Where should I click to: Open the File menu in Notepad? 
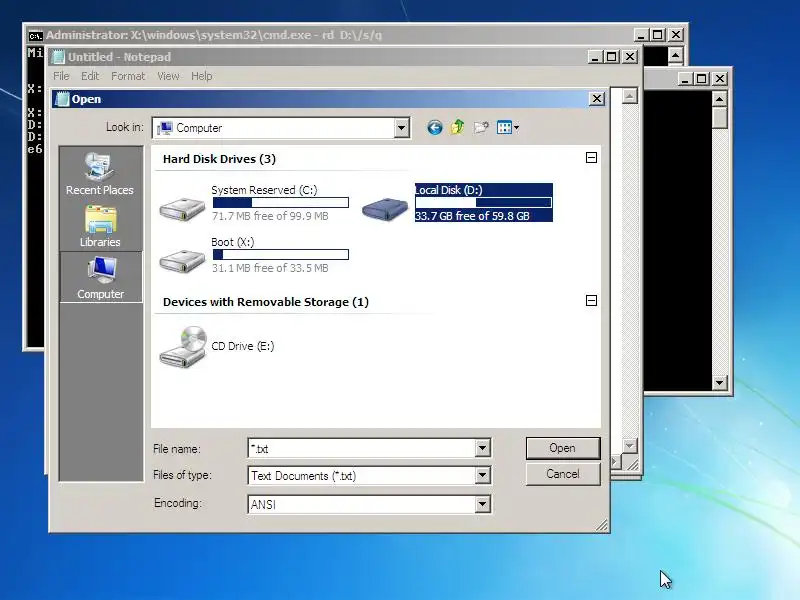(61, 76)
